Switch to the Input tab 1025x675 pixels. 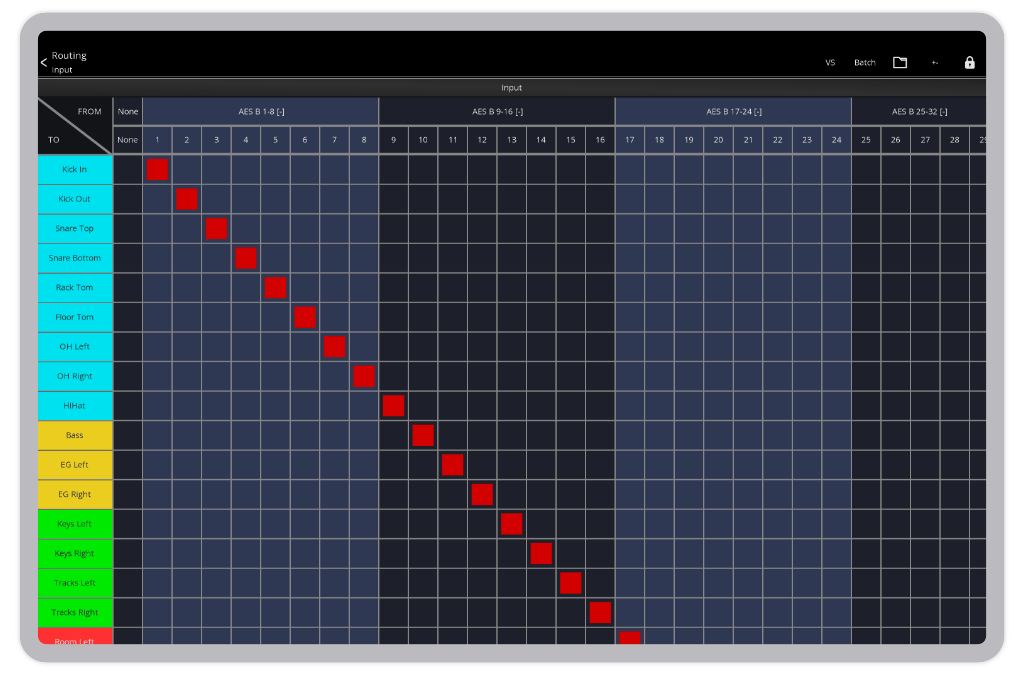tap(512, 88)
